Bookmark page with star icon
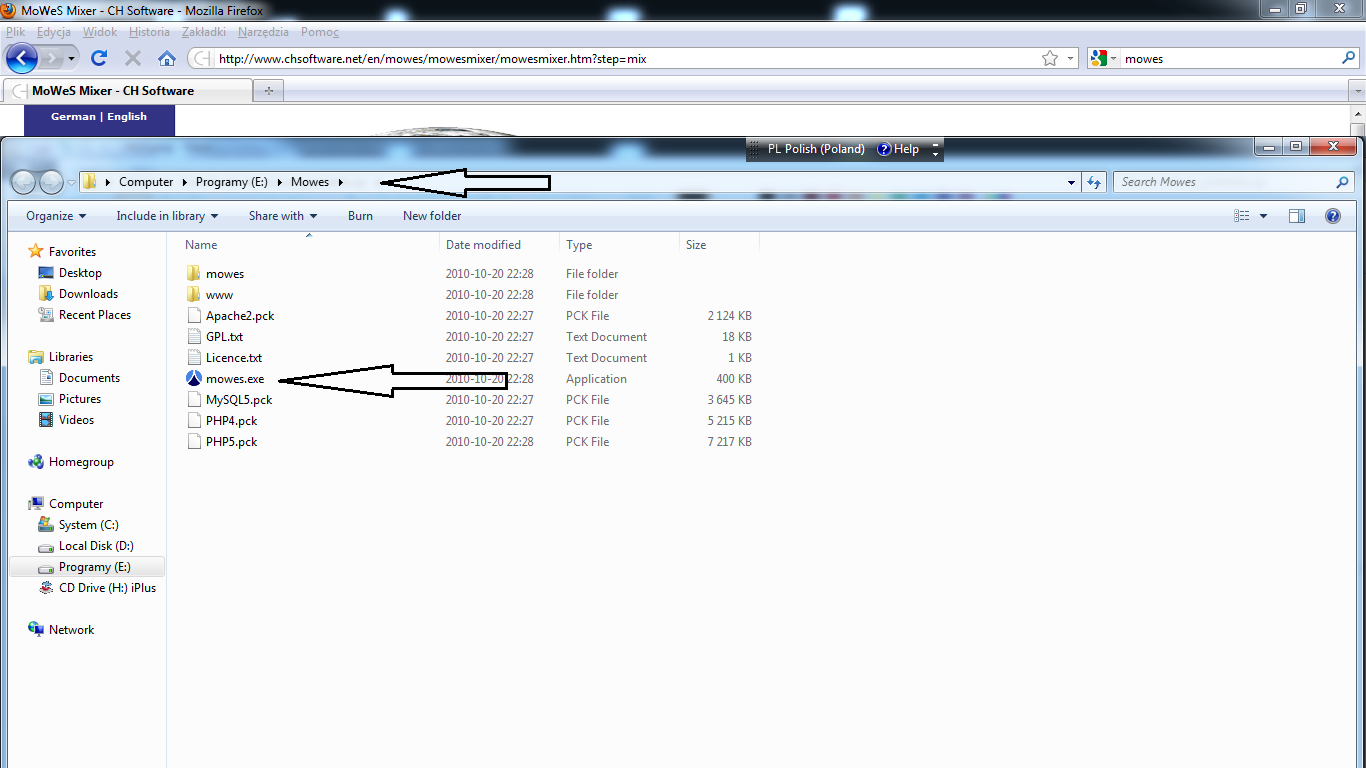The height and width of the screenshot is (768, 1366). click(1050, 58)
